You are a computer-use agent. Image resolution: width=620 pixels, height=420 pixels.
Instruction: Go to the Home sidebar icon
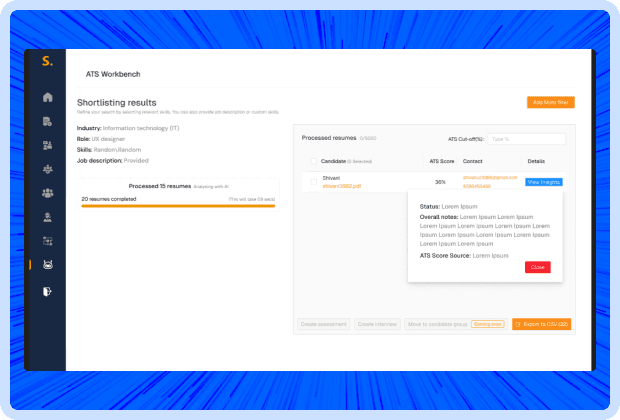(47, 97)
